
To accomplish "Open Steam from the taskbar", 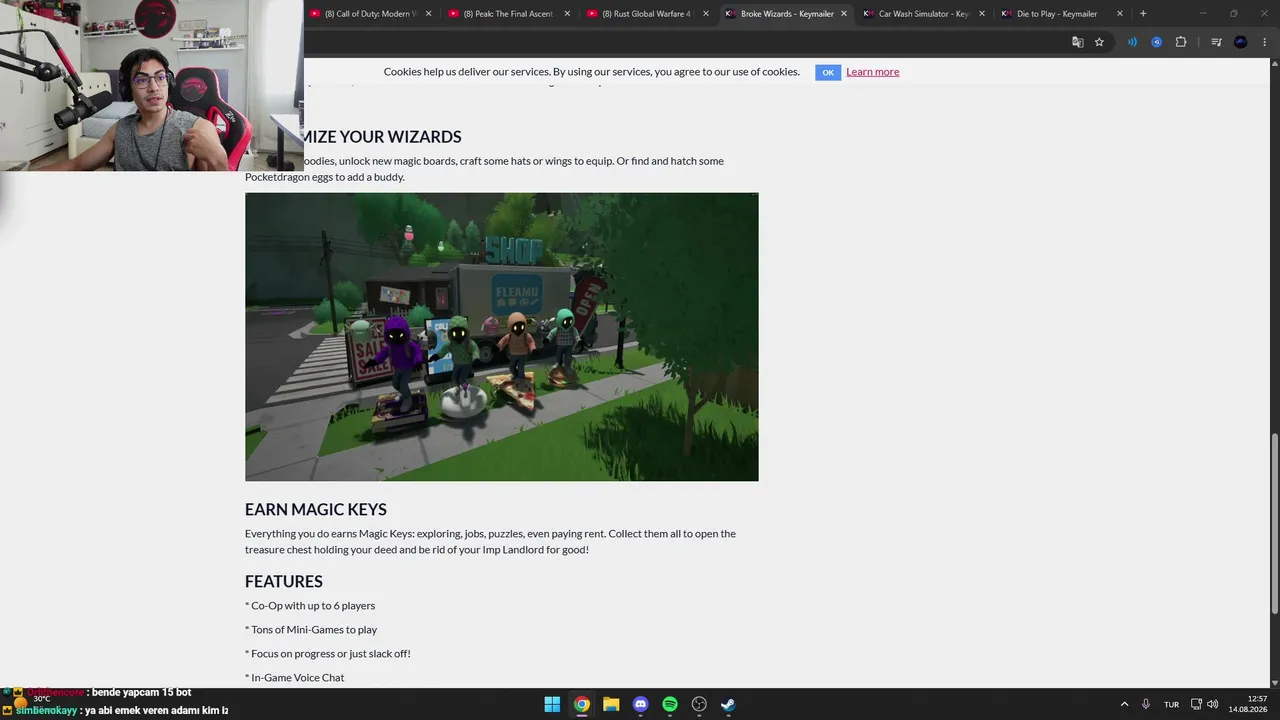I will (729, 704).
